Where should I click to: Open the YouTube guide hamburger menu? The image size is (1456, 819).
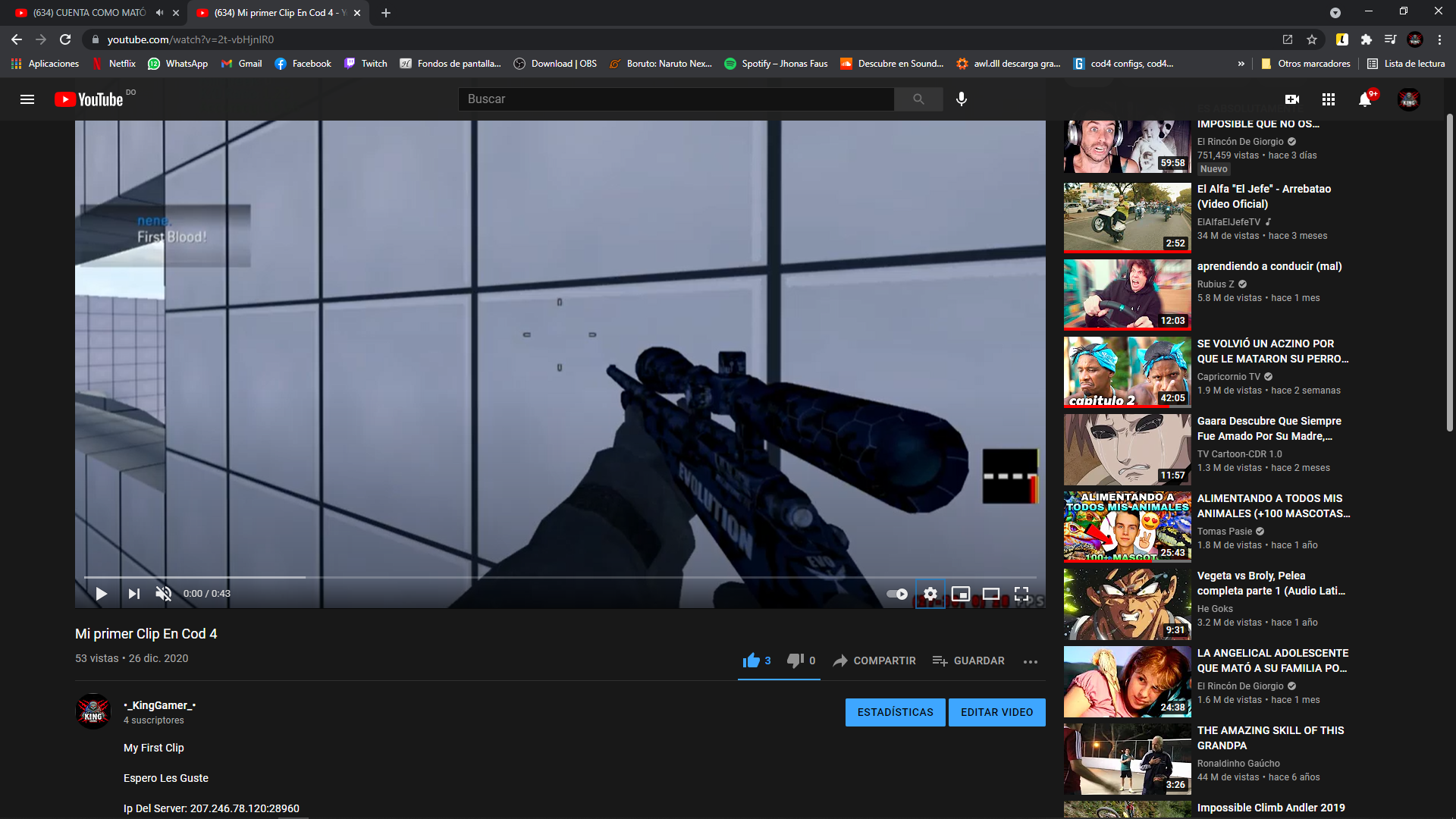[x=27, y=99]
